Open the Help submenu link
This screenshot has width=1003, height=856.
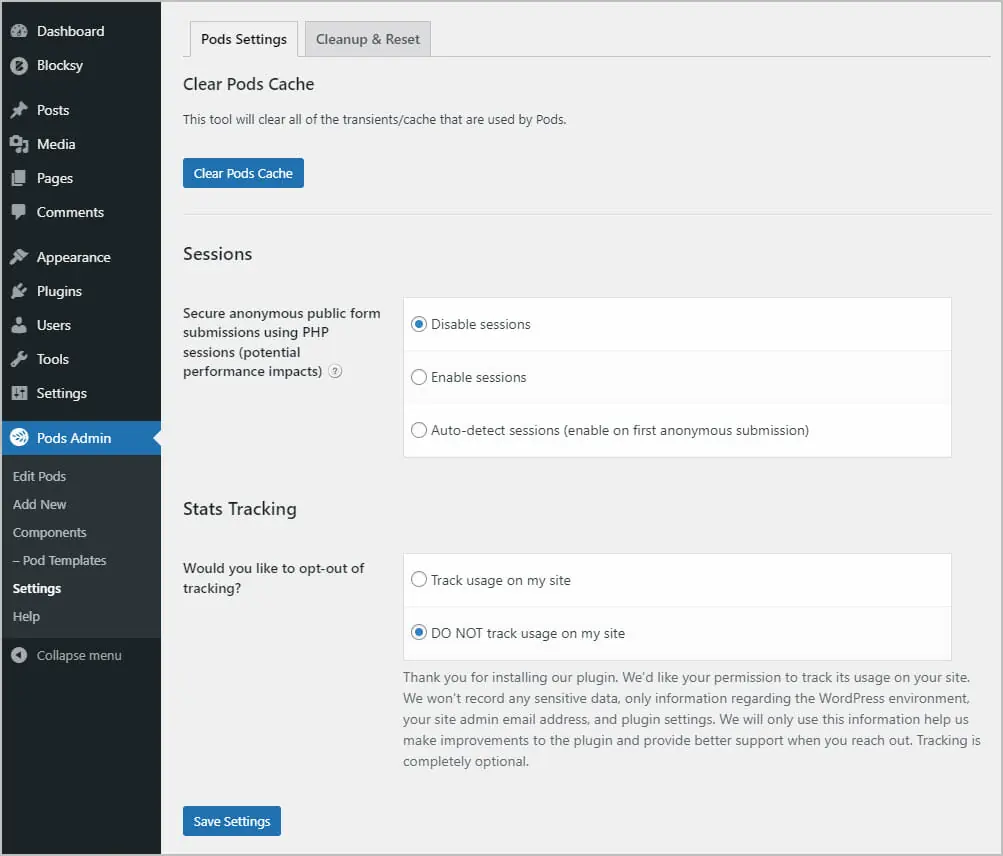click(x=26, y=616)
